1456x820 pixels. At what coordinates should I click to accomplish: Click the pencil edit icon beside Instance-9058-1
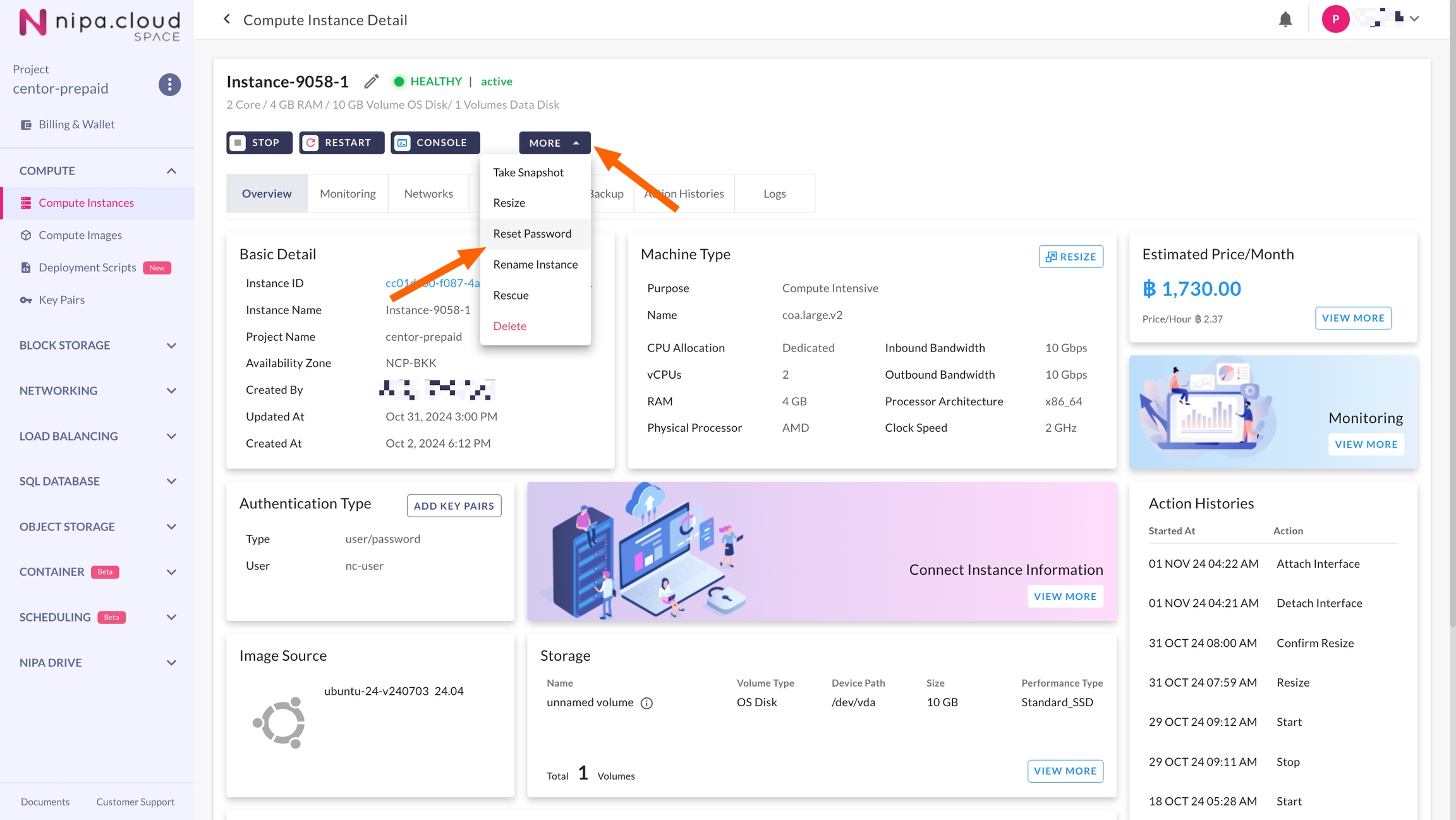pyautogui.click(x=371, y=82)
